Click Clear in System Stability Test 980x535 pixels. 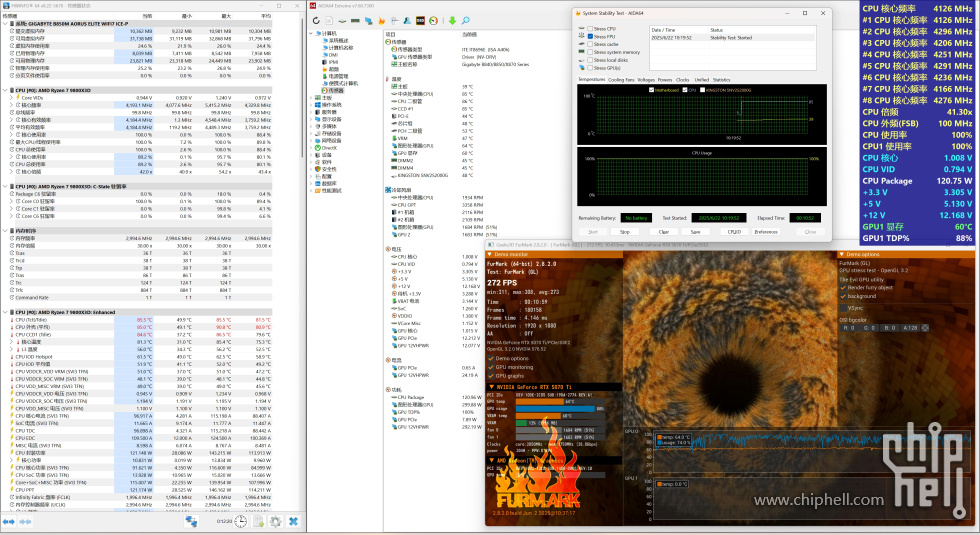tap(663, 232)
